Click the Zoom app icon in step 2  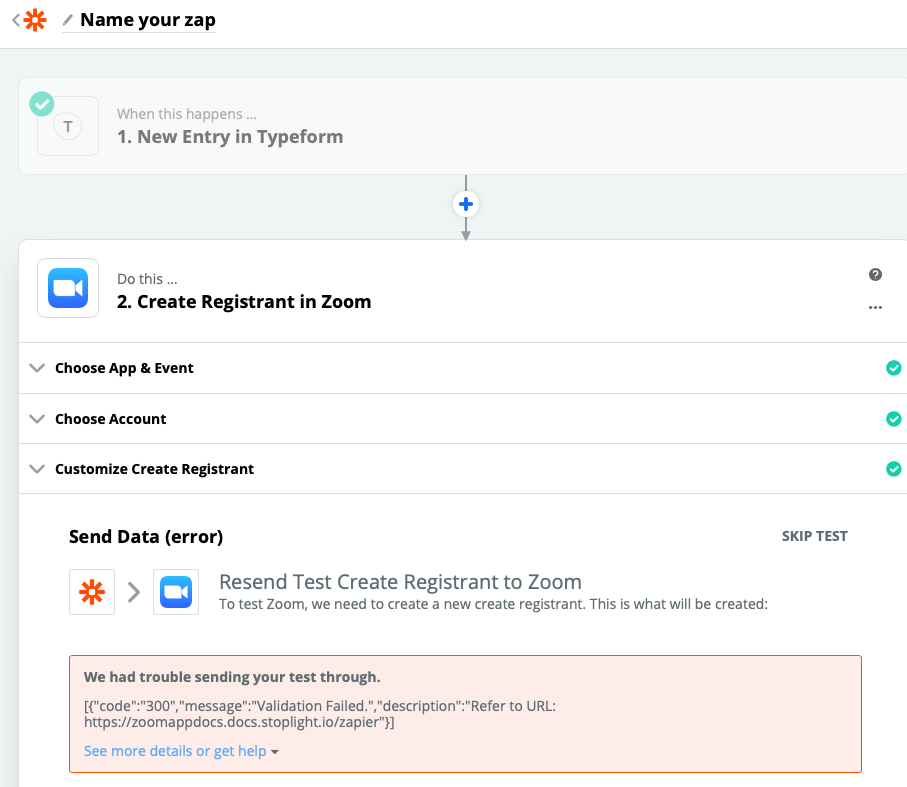coord(68,288)
